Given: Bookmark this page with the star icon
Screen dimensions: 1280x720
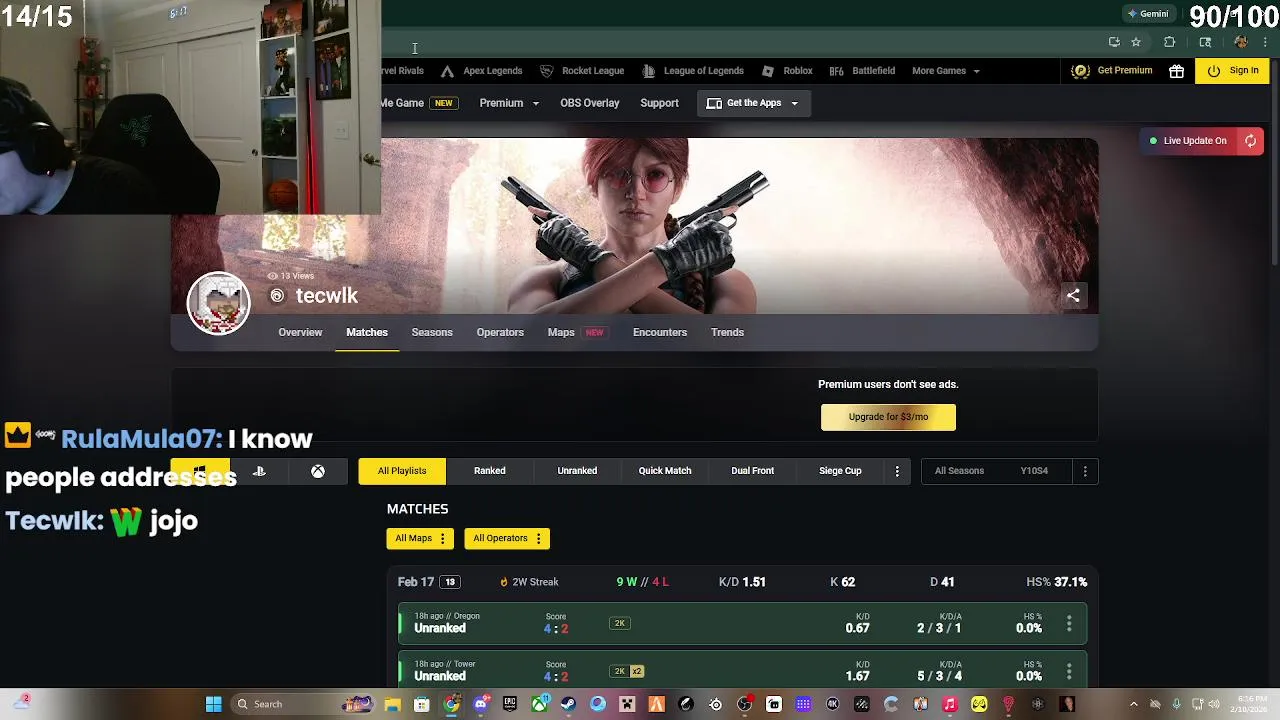Looking at the screenshot, I should click(1136, 42).
